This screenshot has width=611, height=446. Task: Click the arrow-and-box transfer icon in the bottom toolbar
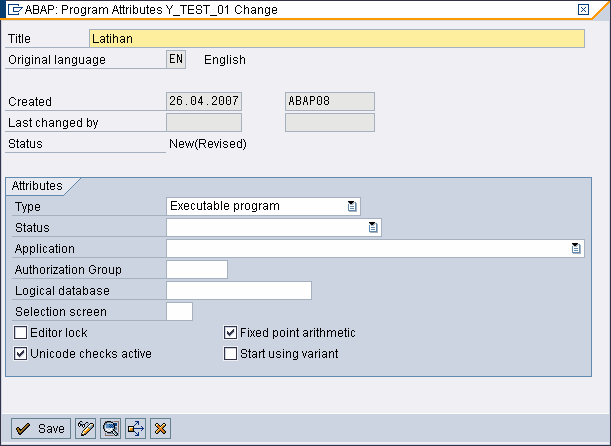coord(135,428)
